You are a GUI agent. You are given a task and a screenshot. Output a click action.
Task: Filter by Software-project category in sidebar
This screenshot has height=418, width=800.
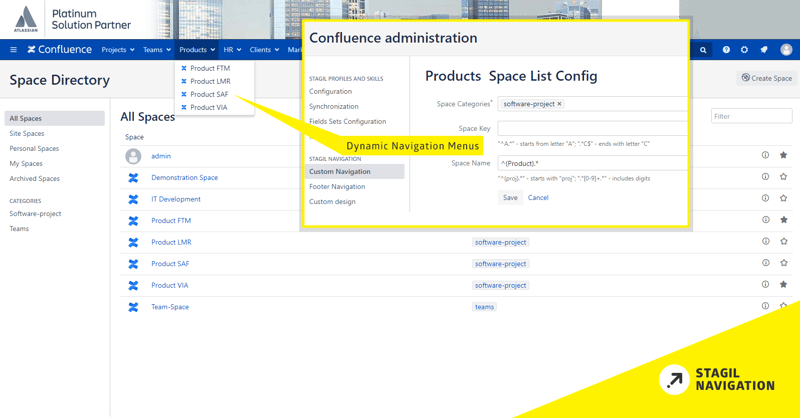pos(35,214)
